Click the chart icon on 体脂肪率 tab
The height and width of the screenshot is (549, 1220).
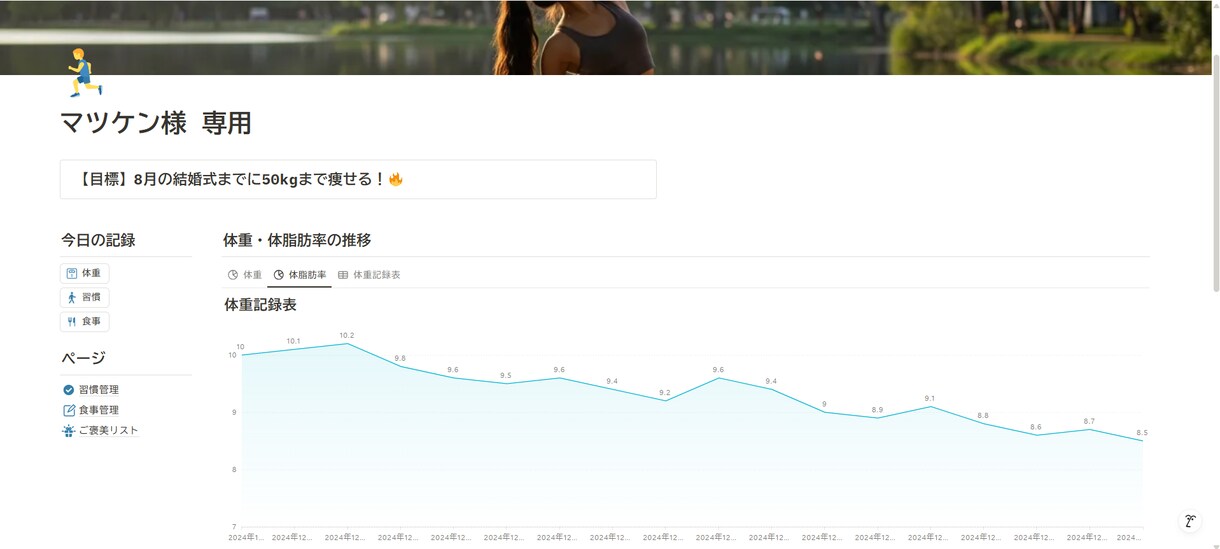coord(279,275)
